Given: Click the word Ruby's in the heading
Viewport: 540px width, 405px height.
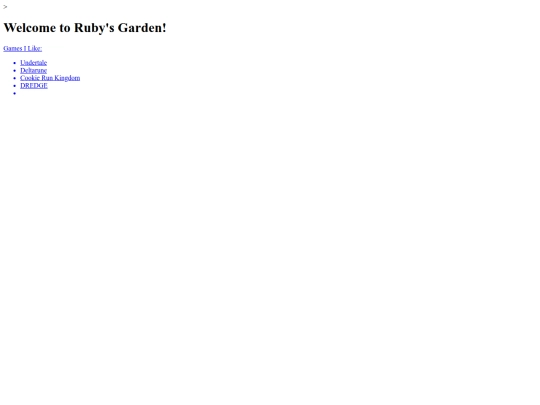Looking at the screenshot, I should (94, 28).
